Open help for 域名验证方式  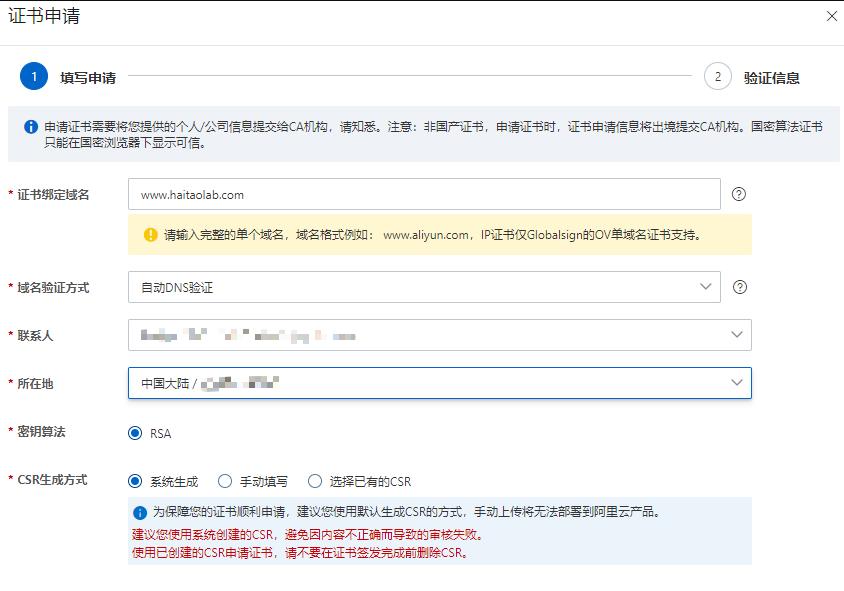[738, 287]
